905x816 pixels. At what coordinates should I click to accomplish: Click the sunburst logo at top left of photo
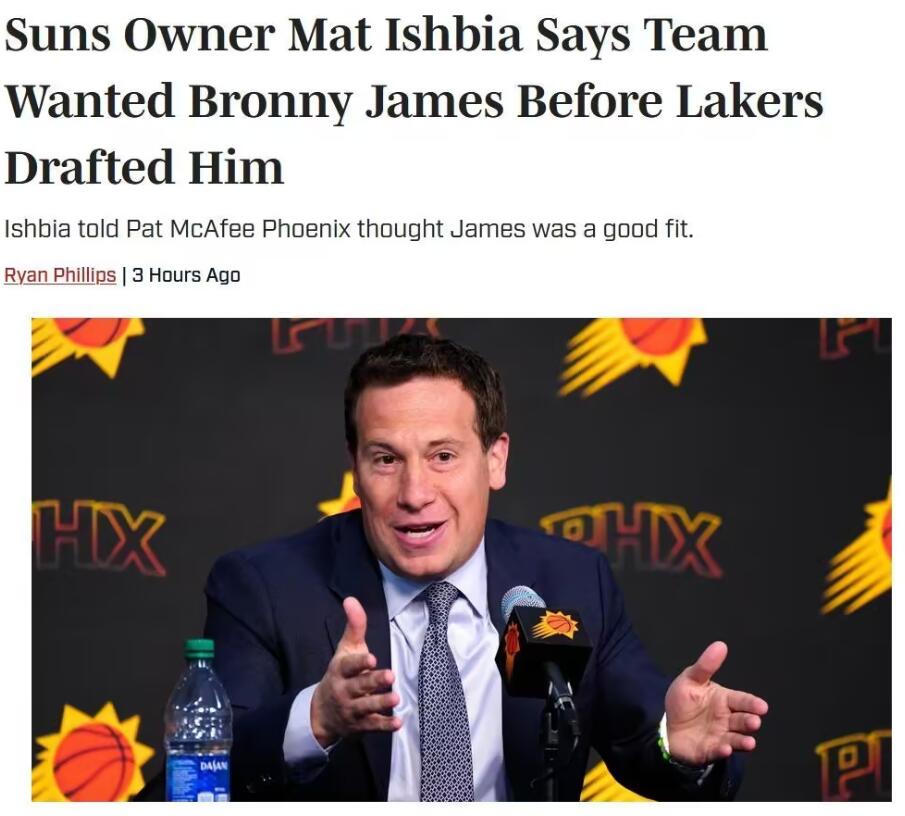(87, 344)
